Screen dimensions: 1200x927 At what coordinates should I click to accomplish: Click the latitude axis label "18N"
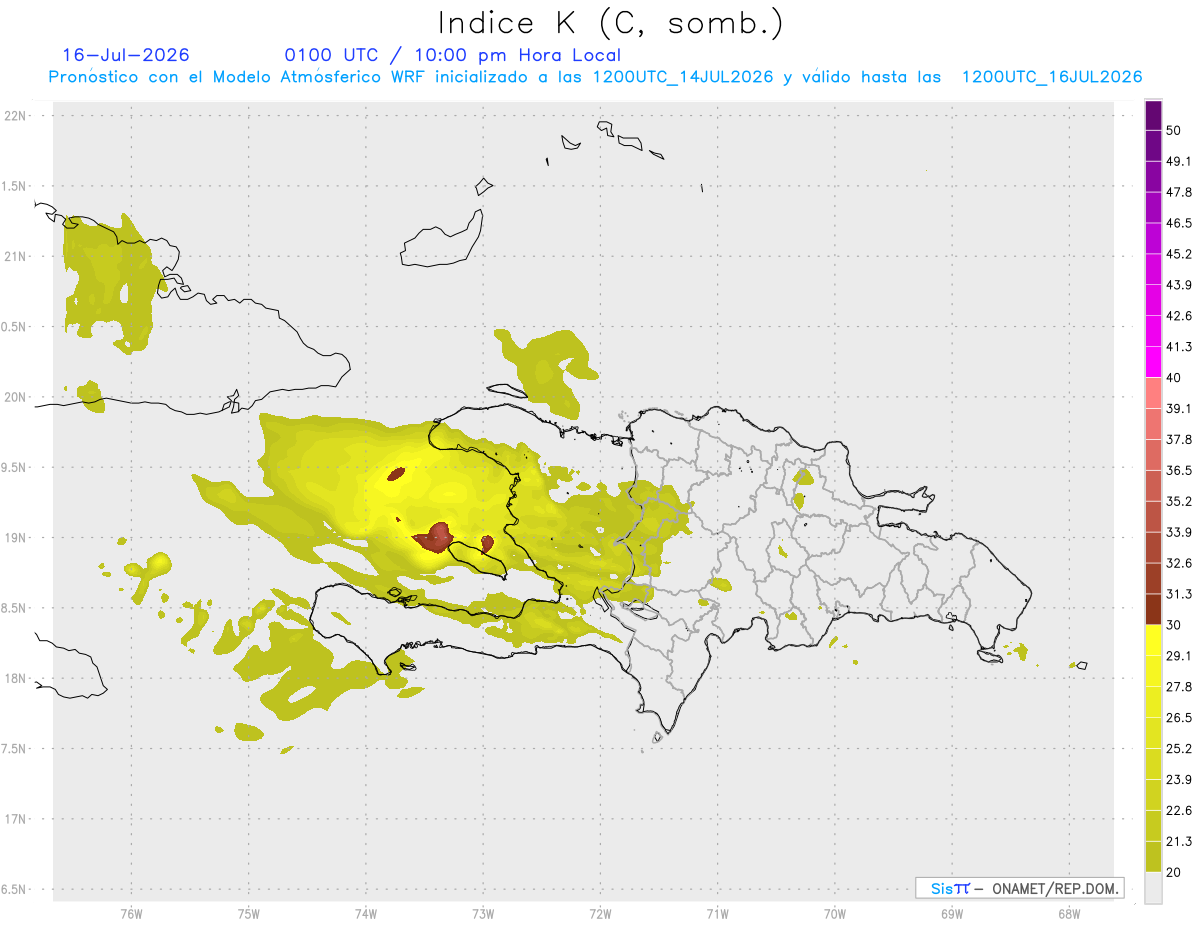(17, 678)
